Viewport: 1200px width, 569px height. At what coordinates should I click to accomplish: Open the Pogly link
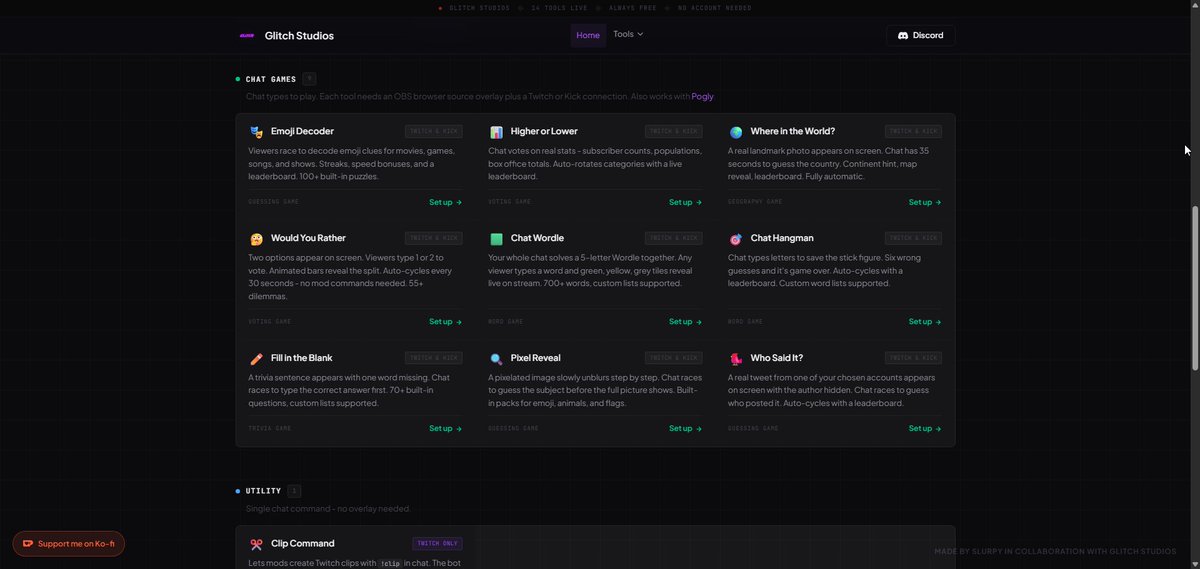[x=702, y=97]
